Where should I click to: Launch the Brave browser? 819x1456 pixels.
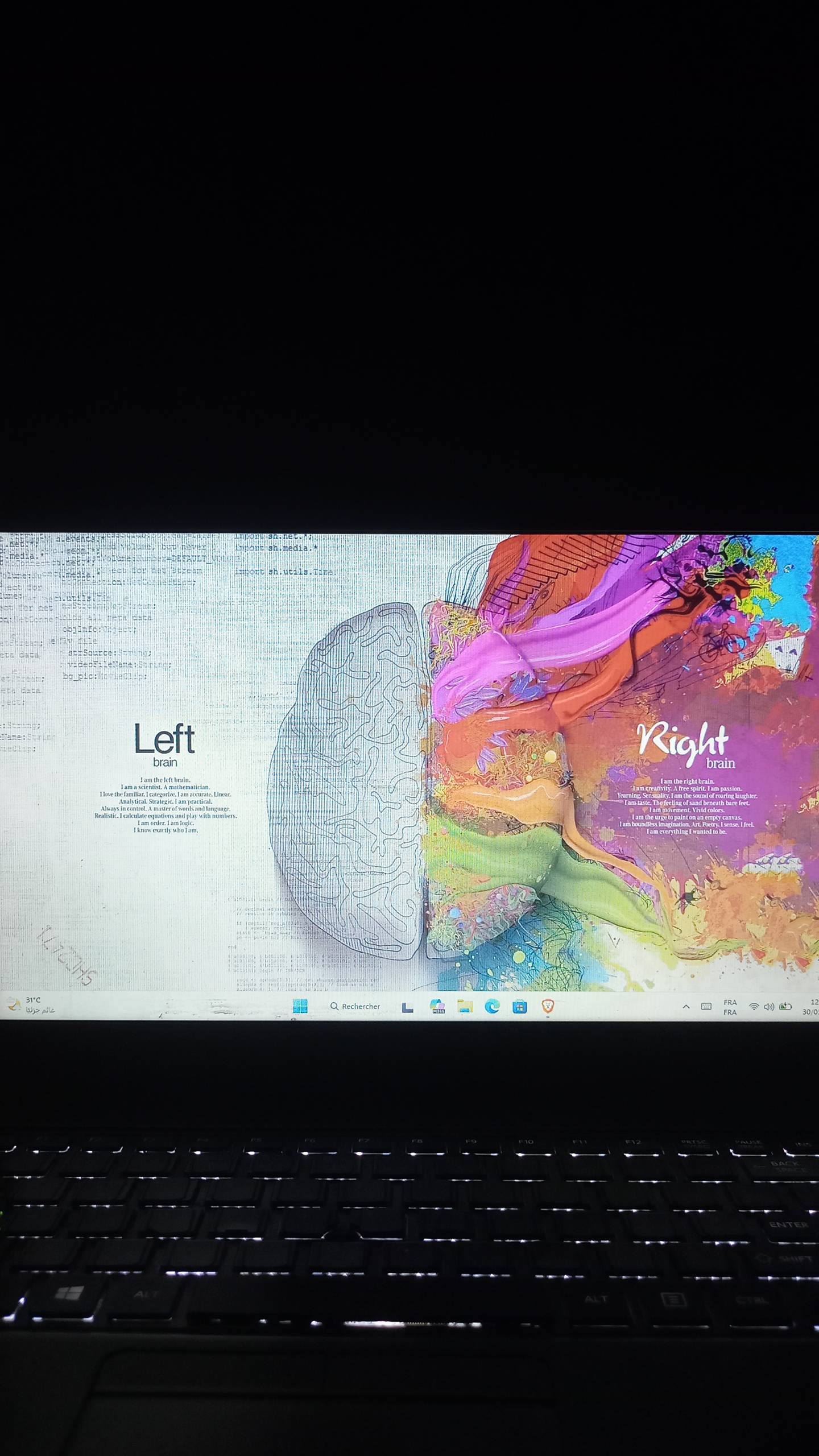point(548,1006)
